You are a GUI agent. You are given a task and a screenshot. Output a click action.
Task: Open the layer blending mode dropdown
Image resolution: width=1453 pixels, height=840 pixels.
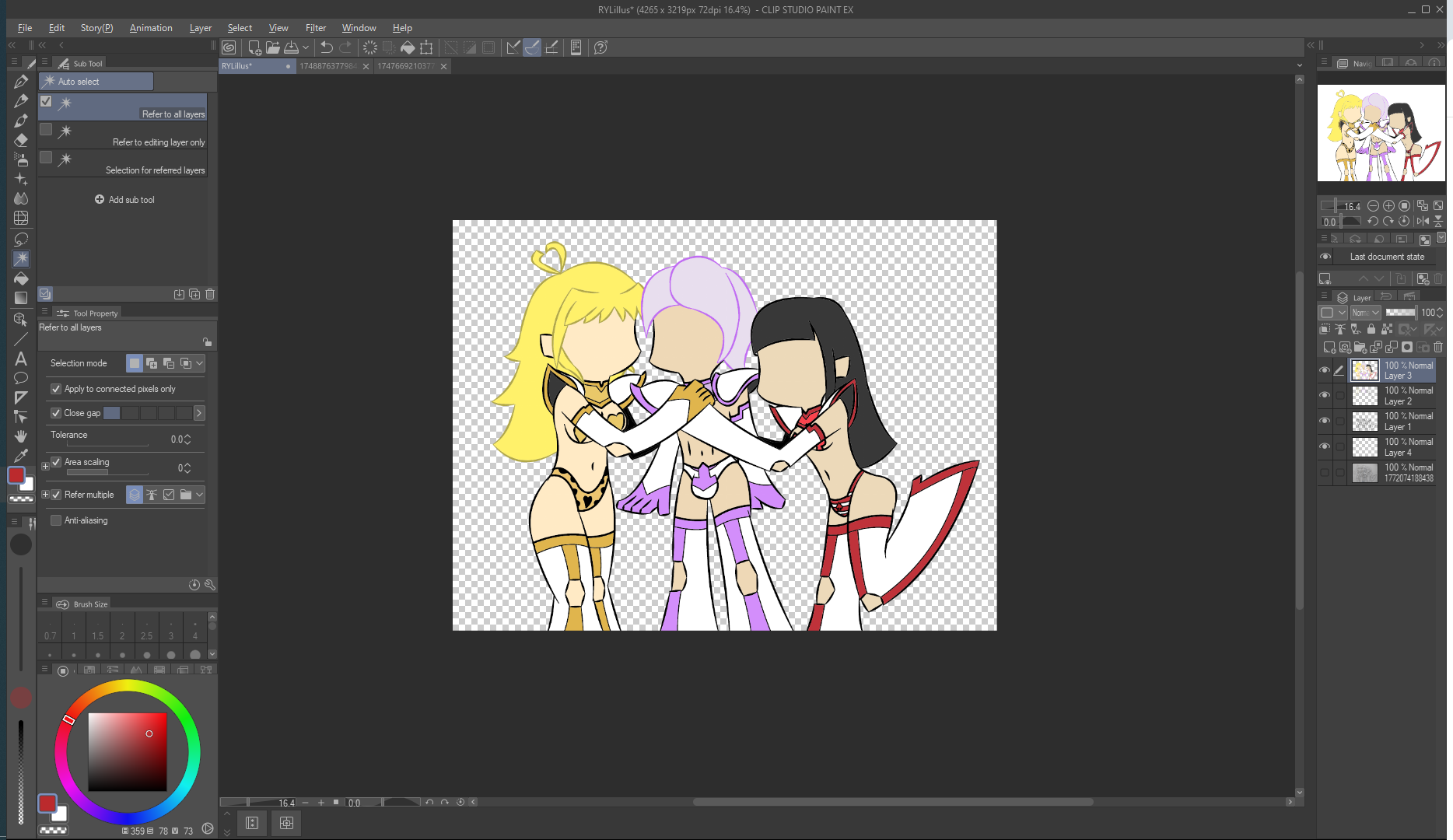pos(1365,313)
